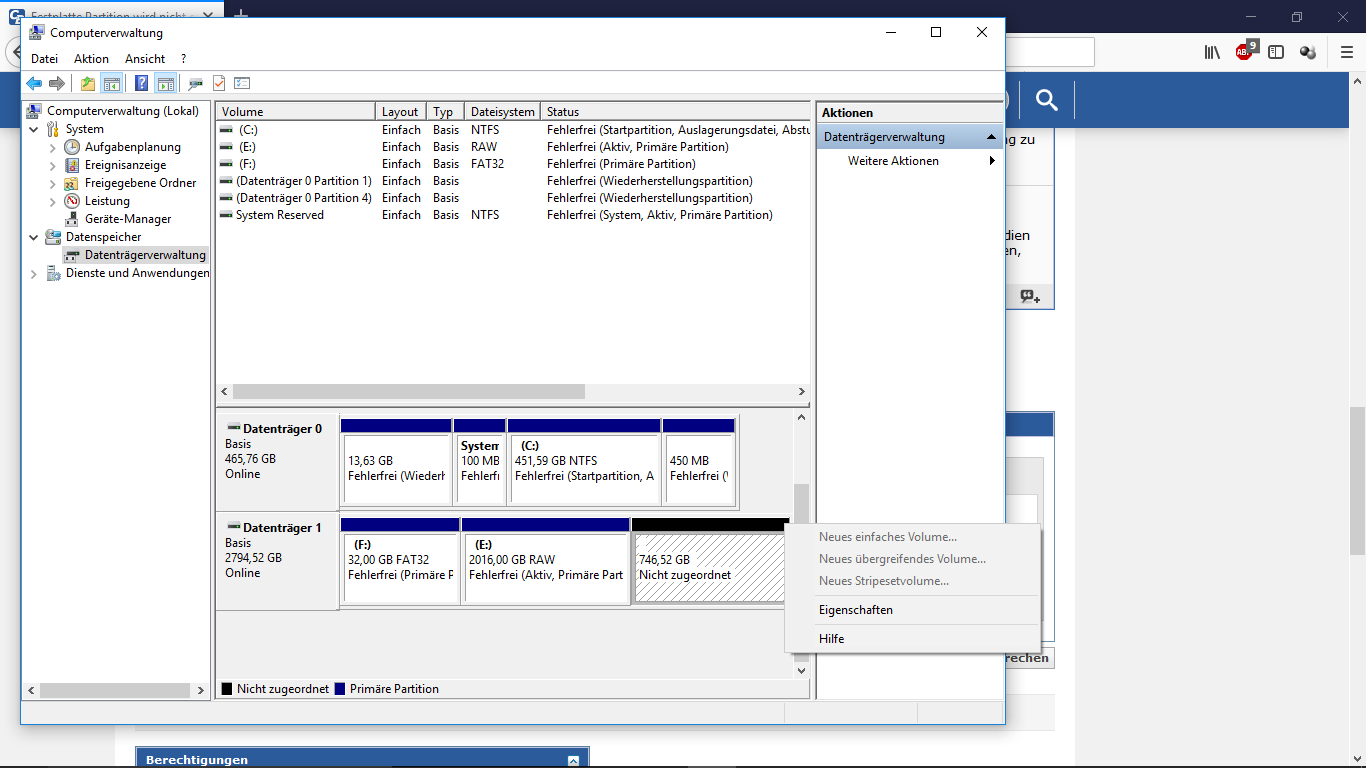Viewport: 1366px width, 768px height.
Task: Open the Aktion menu
Action: pos(91,59)
